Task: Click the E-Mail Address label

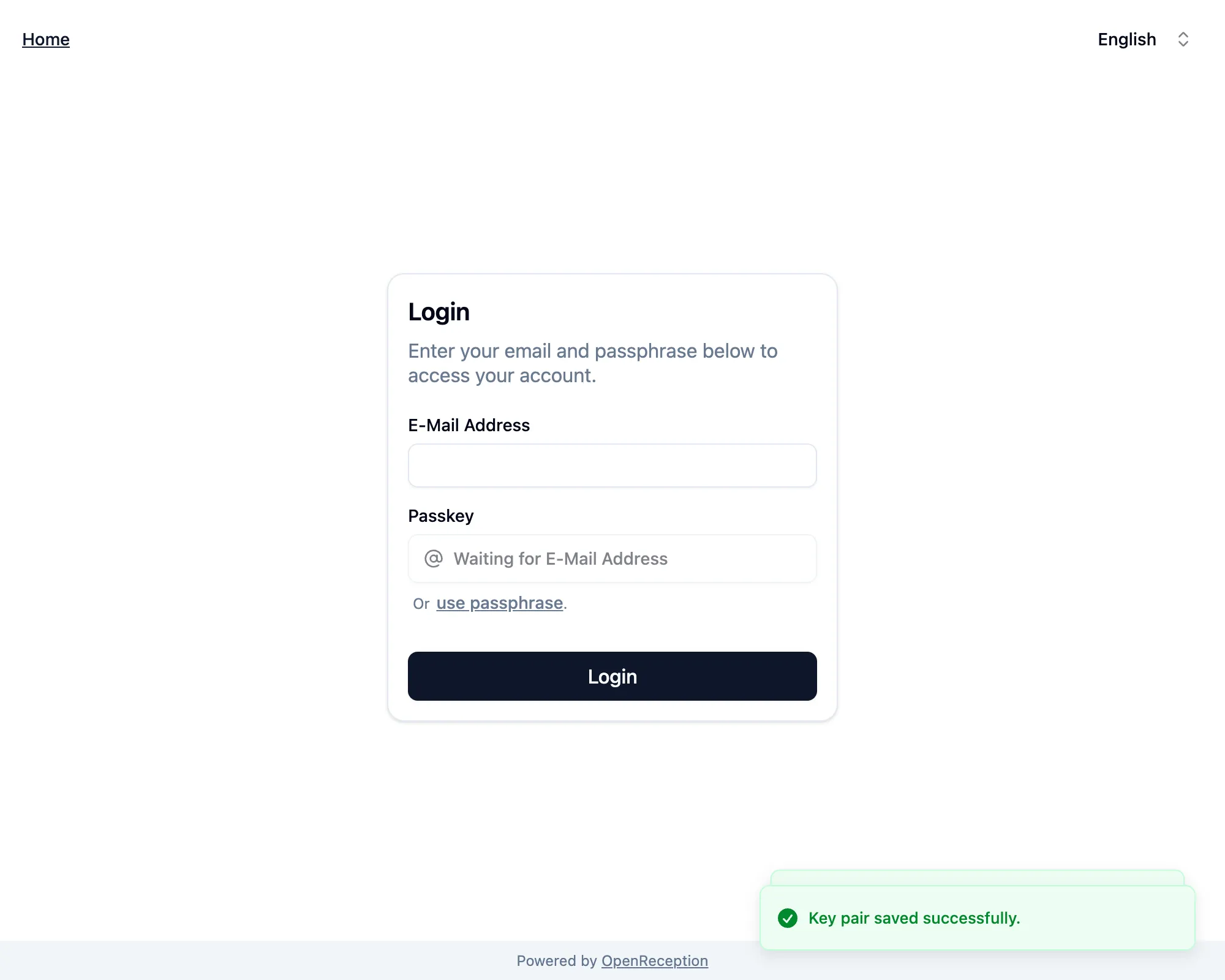Action: click(469, 425)
